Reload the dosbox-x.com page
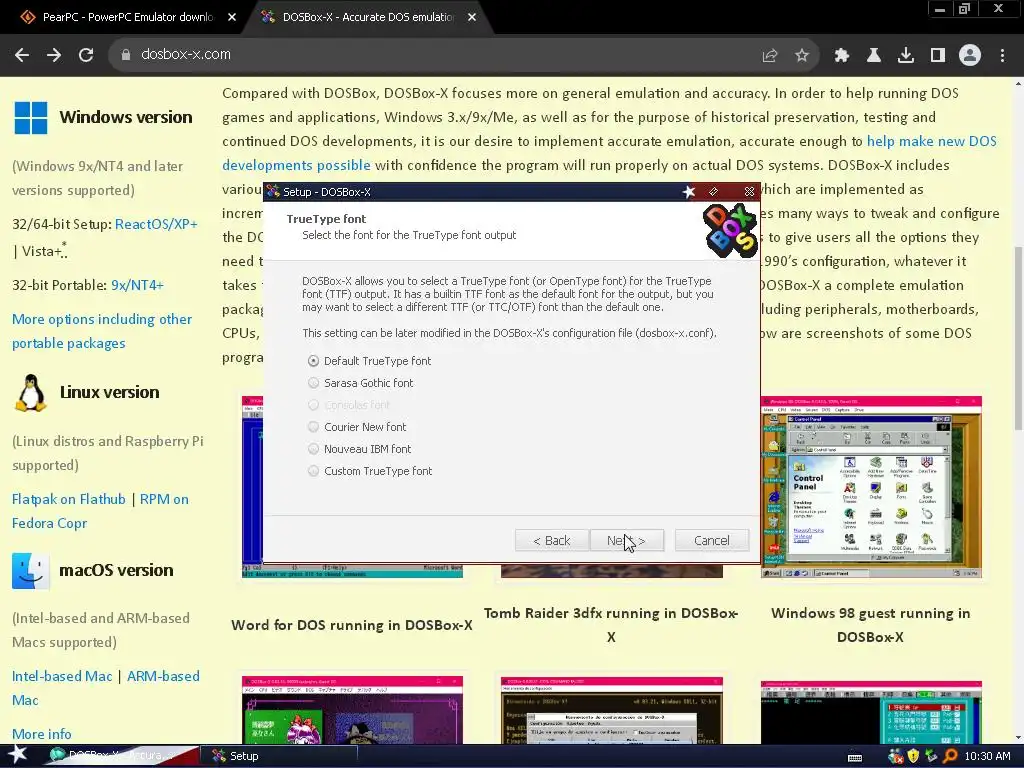 point(86,55)
